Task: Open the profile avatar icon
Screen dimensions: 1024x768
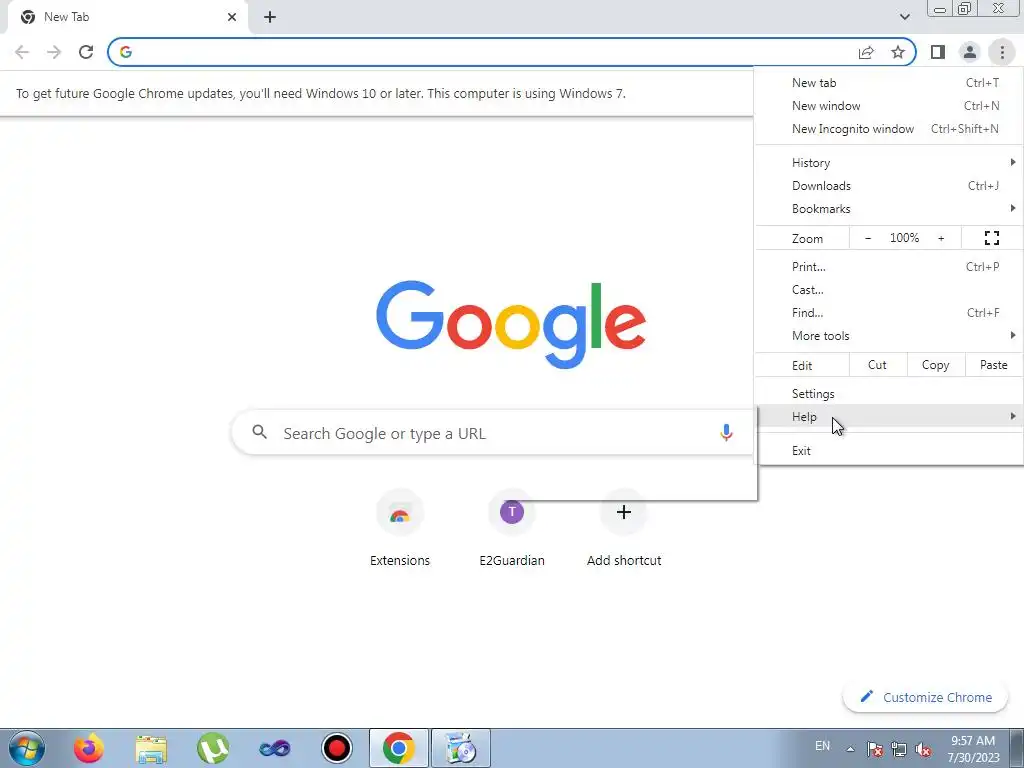Action: (x=970, y=52)
